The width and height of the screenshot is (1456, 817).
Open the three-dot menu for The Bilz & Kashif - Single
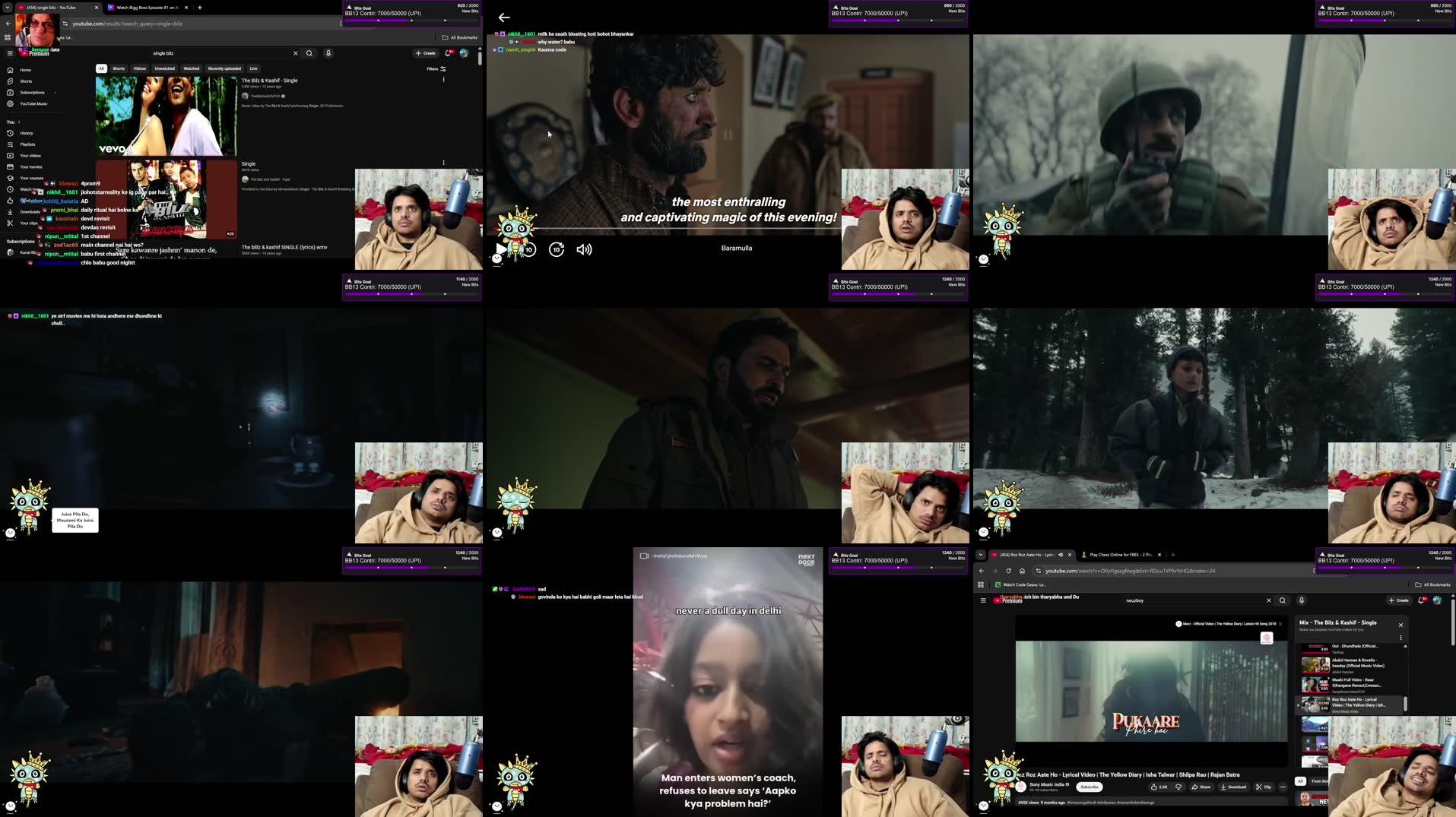[x=443, y=80]
